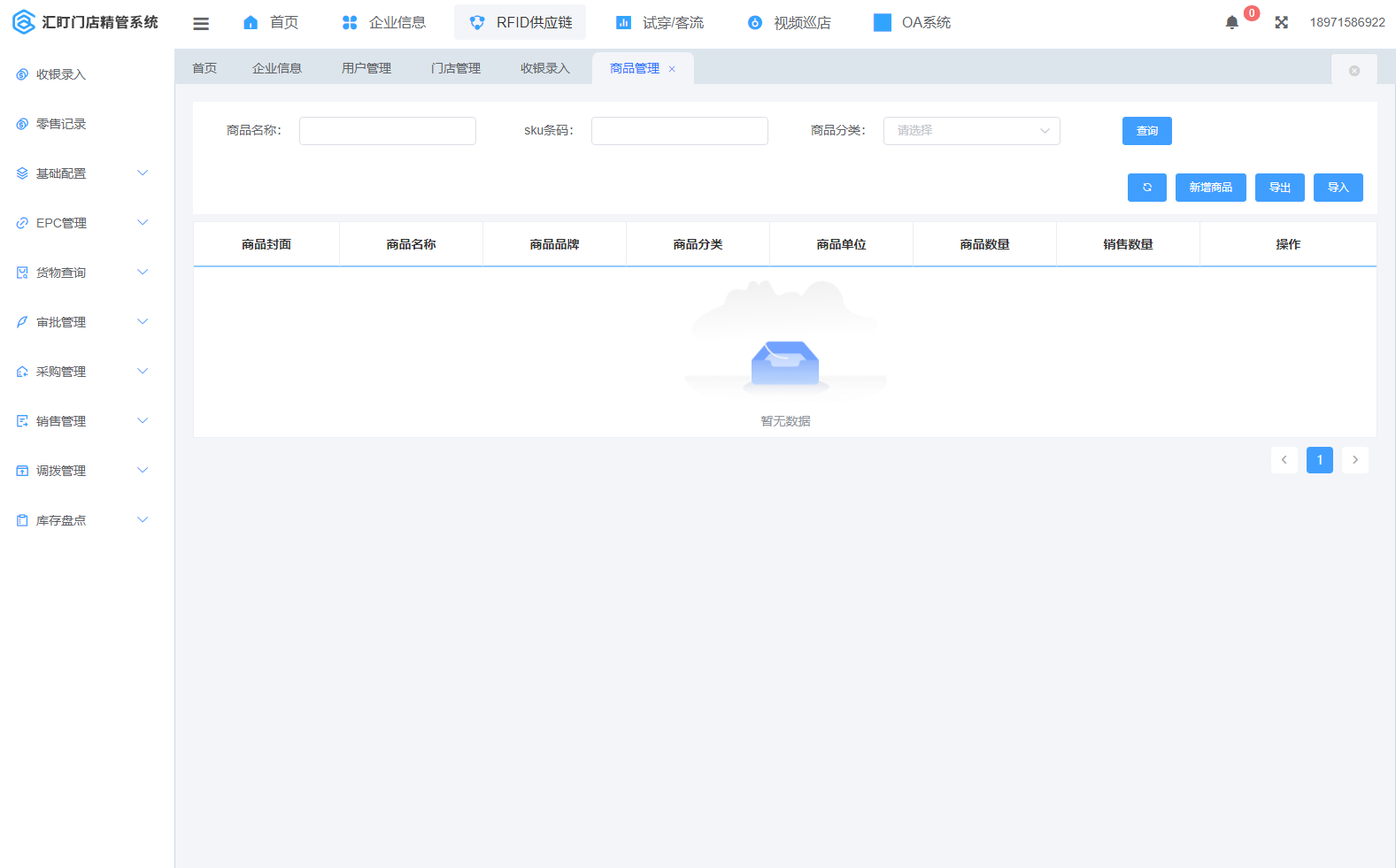The height and width of the screenshot is (868, 1396).
Task: Switch to the 首页 page tab
Action: (204, 69)
